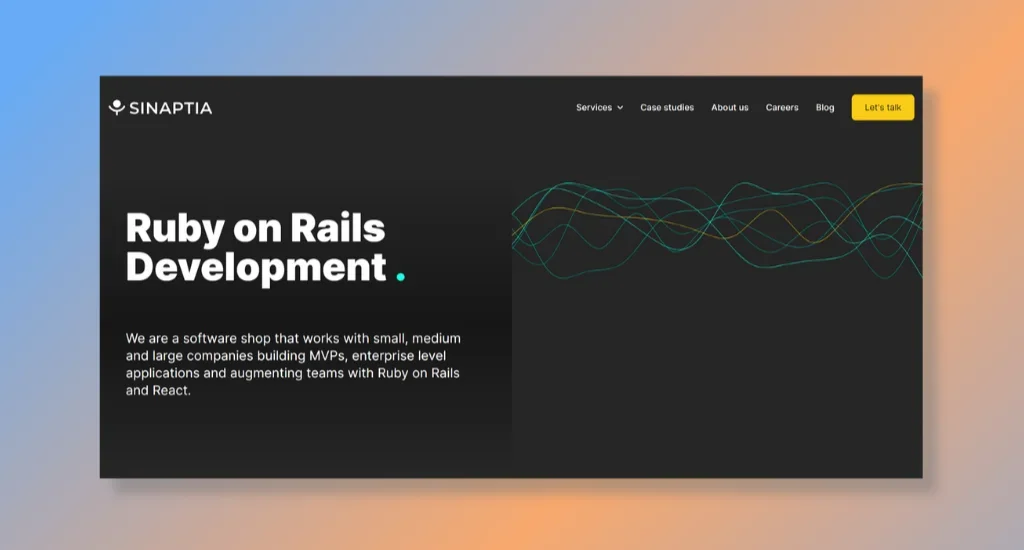This screenshot has height=550, width=1024.
Task: Open the Services menu
Action: (593, 107)
